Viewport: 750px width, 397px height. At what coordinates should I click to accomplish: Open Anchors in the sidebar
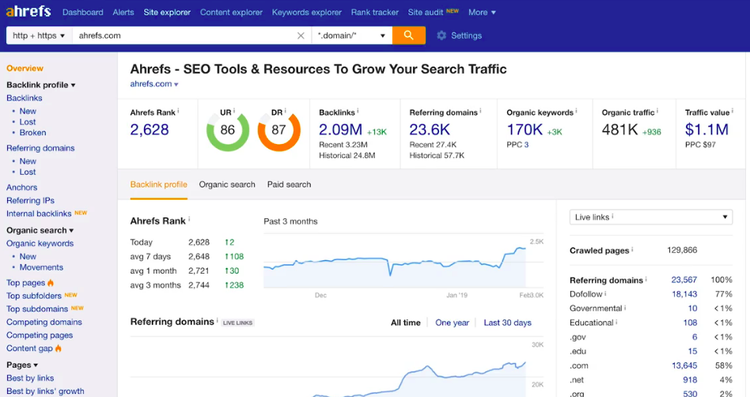point(22,187)
